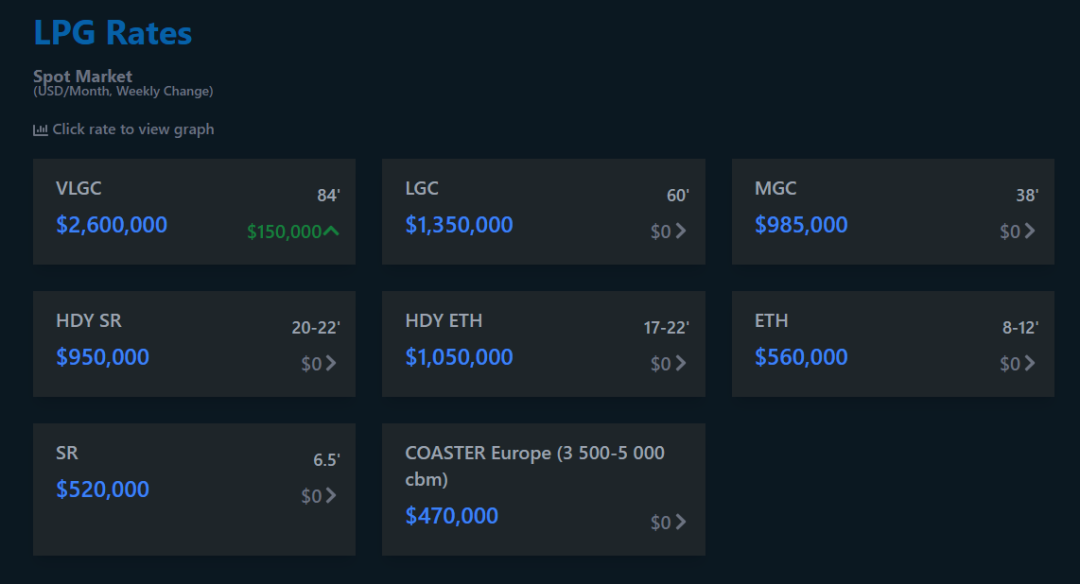Click the bar chart icon beside the graph hint
This screenshot has width=1080, height=584.
(40, 130)
